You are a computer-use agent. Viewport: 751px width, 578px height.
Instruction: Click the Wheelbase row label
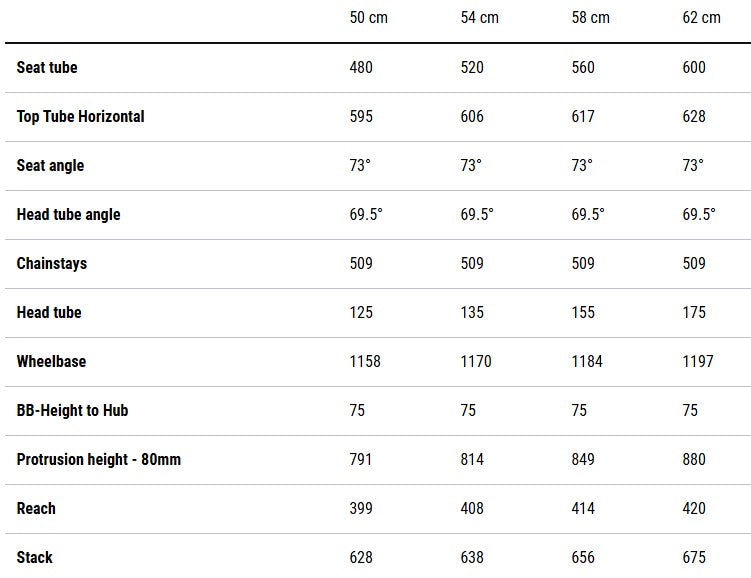(51, 361)
